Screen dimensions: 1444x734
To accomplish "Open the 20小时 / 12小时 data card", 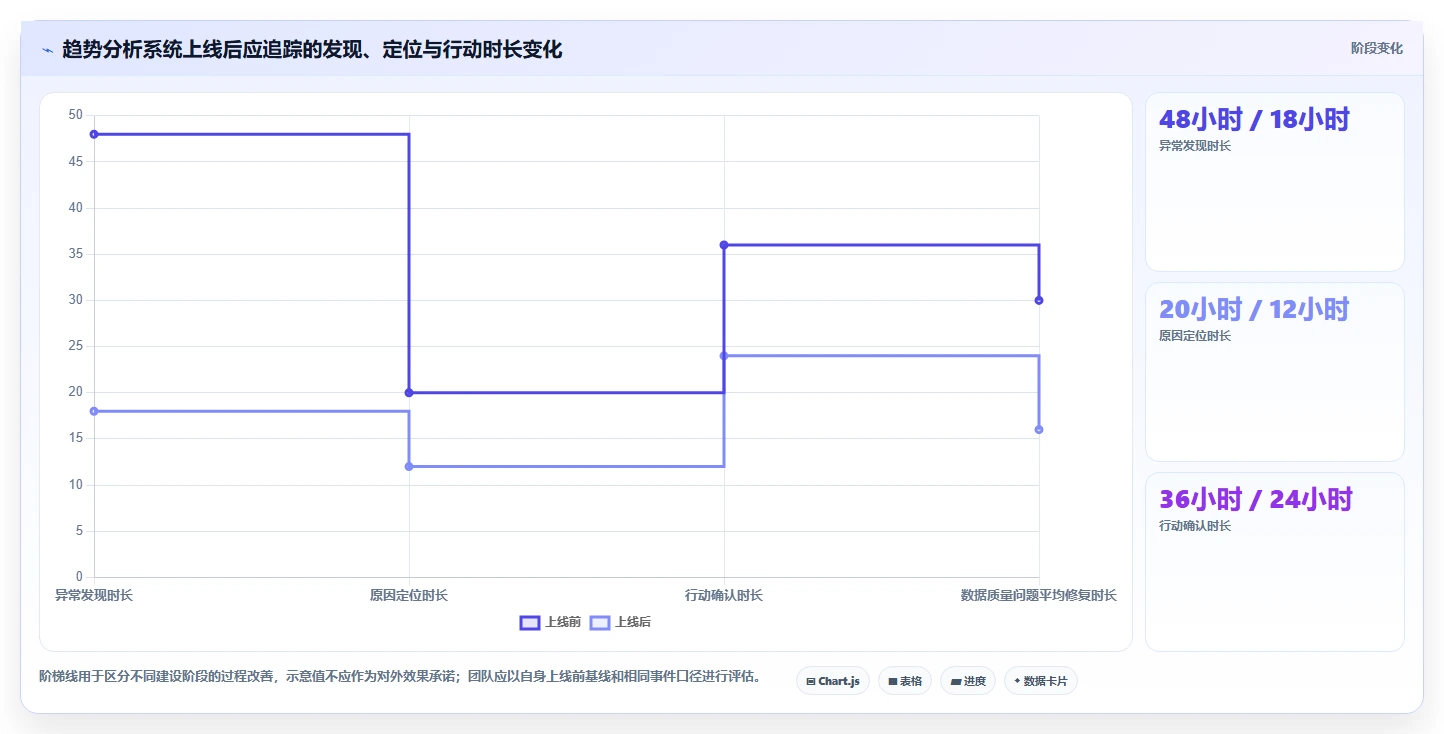I will [x=1275, y=372].
